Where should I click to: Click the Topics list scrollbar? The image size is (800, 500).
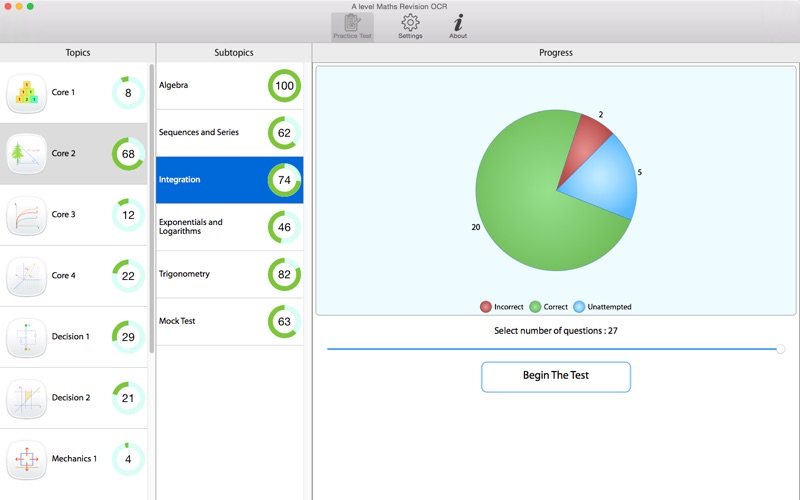click(152, 208)
